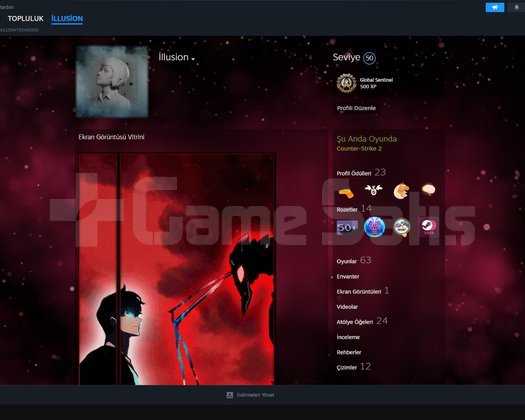
Task: Open the profile avatar image
Action: pos(112,81)
